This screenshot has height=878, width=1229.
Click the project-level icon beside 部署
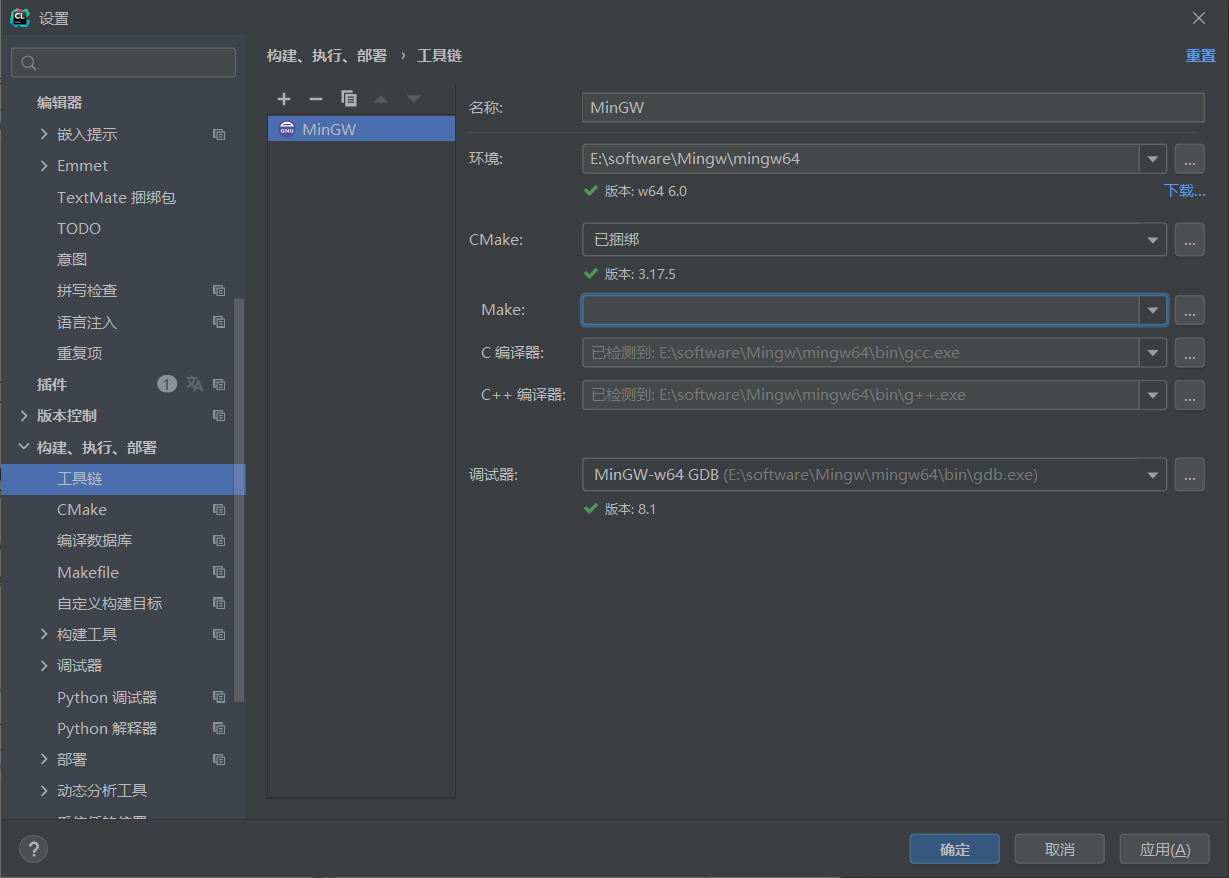219,760
